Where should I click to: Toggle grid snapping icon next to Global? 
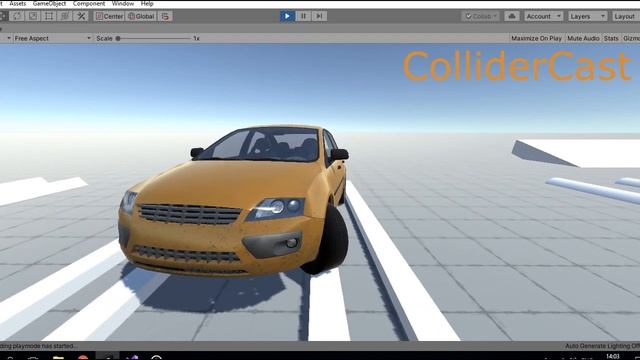click(x=165, y=16)
